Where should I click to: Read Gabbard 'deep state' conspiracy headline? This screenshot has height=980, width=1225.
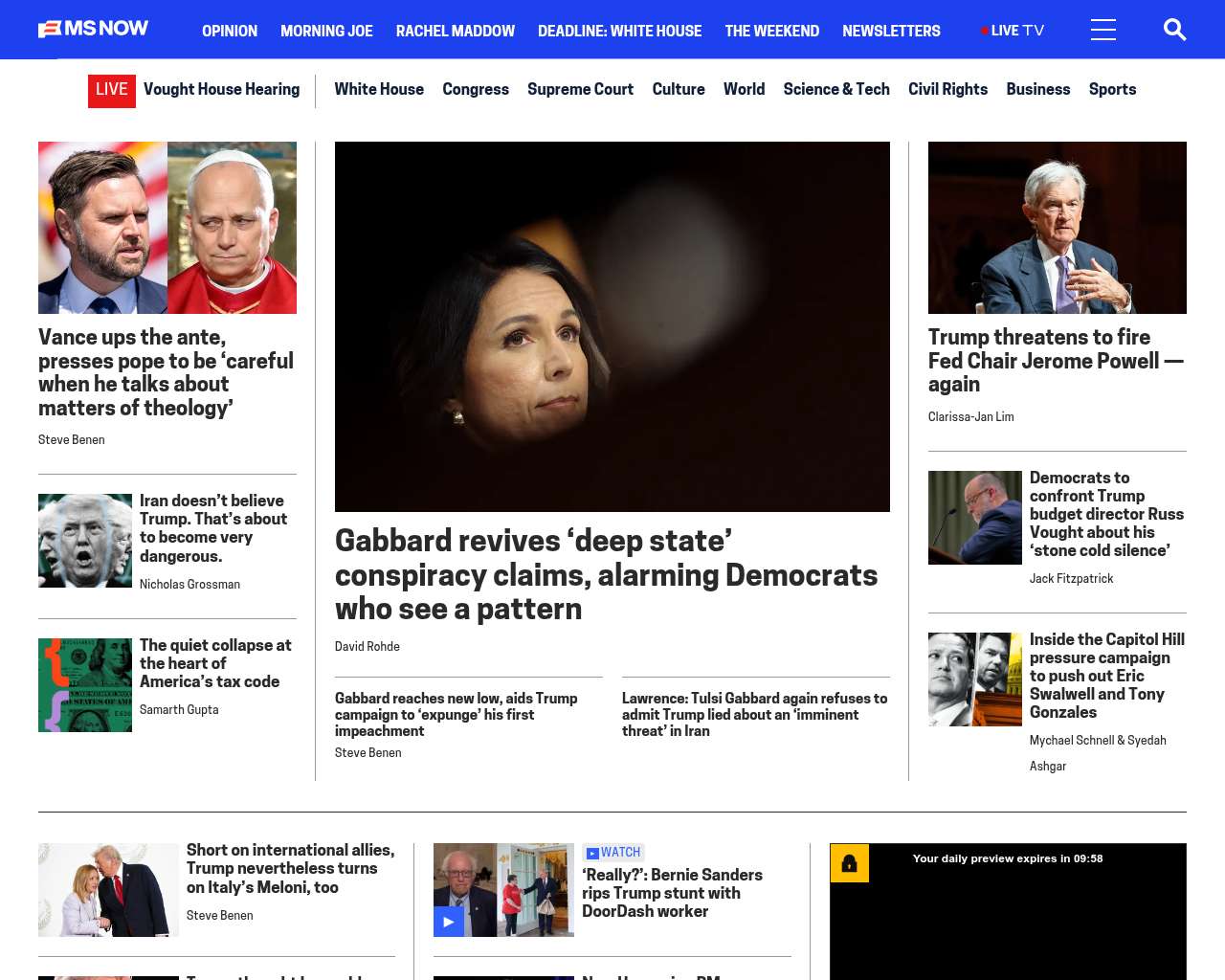pyautogui.click(x=606, y=574)
